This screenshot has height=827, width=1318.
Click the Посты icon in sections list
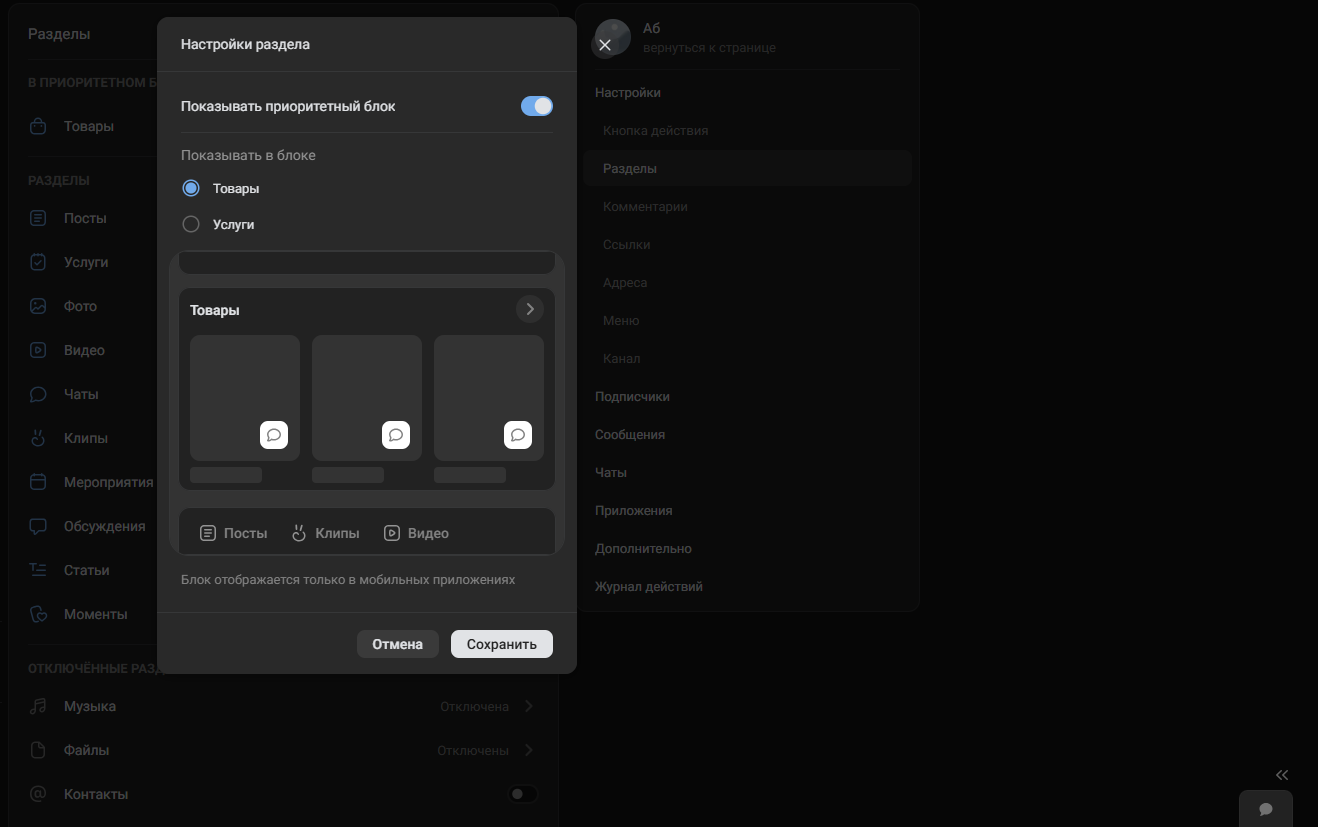tap(38, 218)
